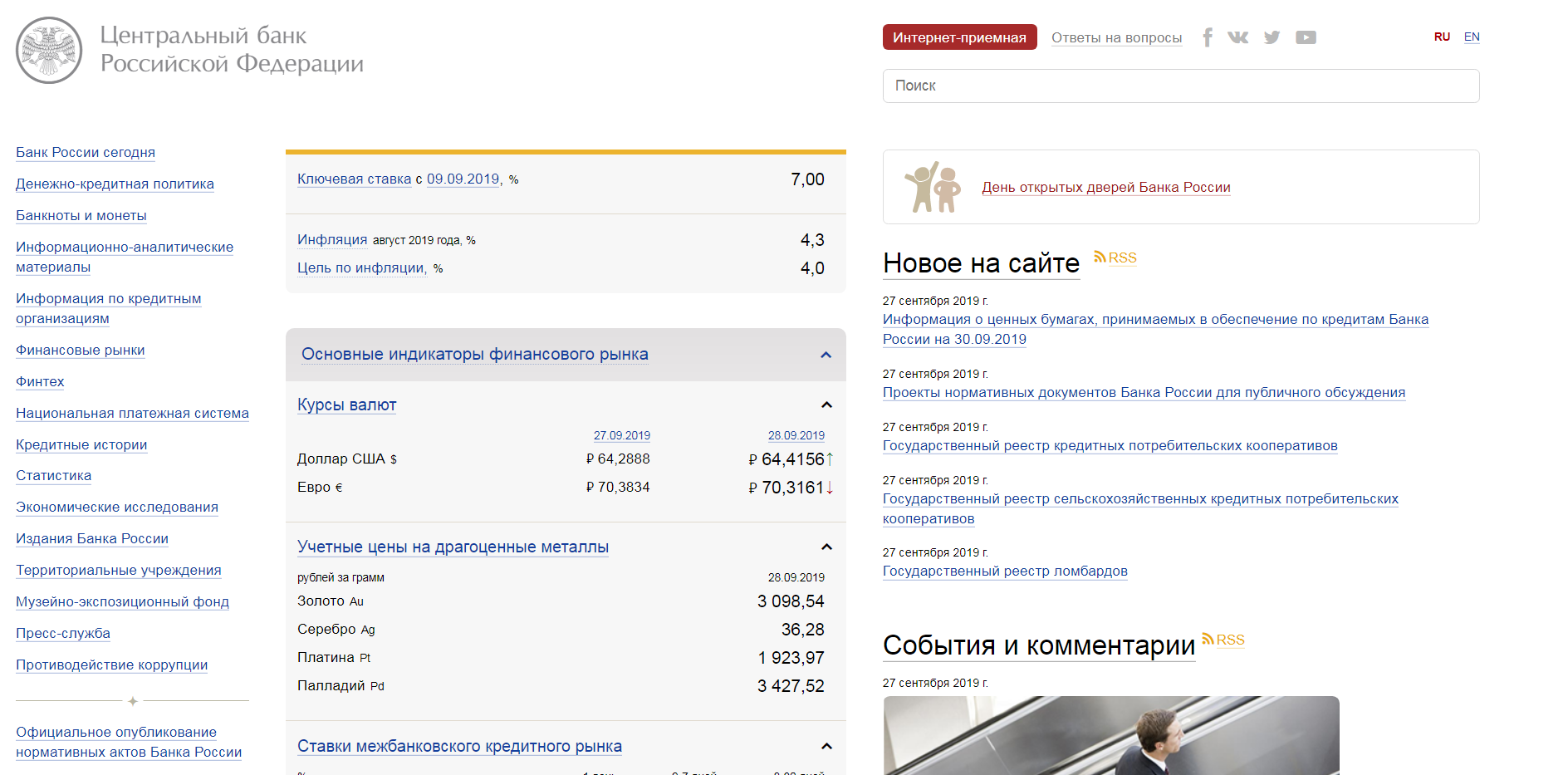Click the Поиск search field
Screen dimensions: 1568x775
coord(1180,86)
